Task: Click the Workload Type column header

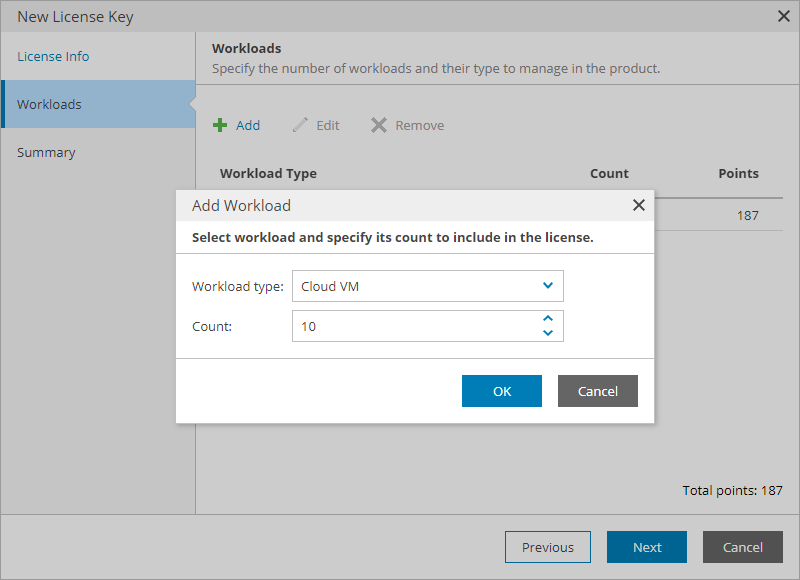Action: (268, 174)
